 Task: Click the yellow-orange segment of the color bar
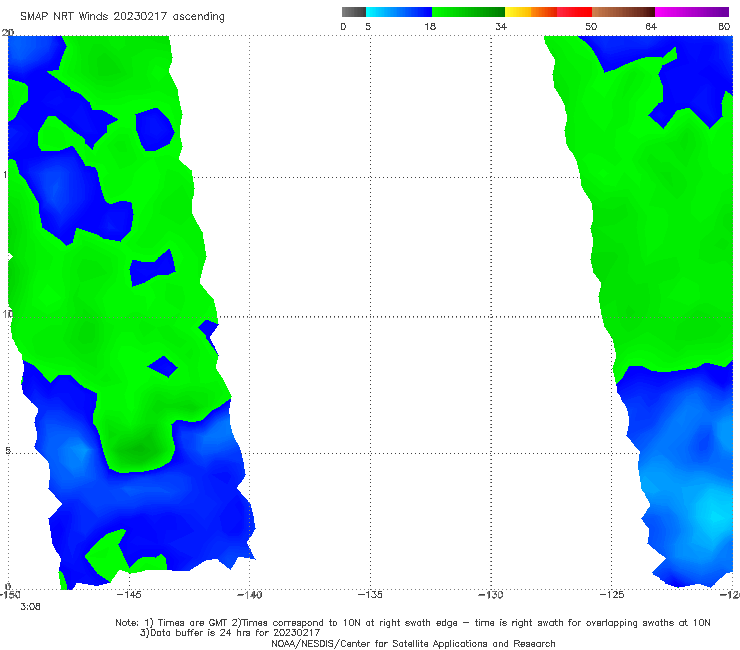pos(530,12)
